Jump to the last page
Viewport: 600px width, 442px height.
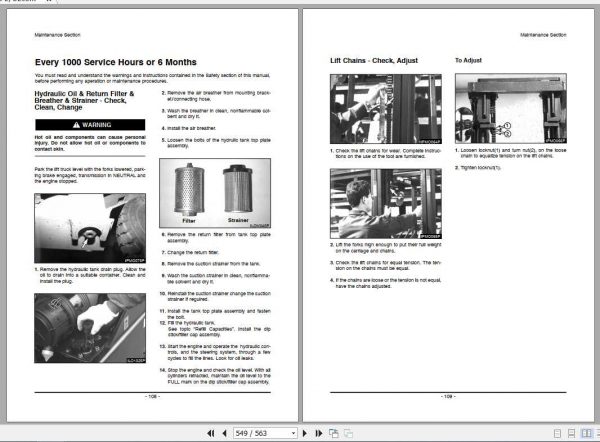tap(318, 433)
